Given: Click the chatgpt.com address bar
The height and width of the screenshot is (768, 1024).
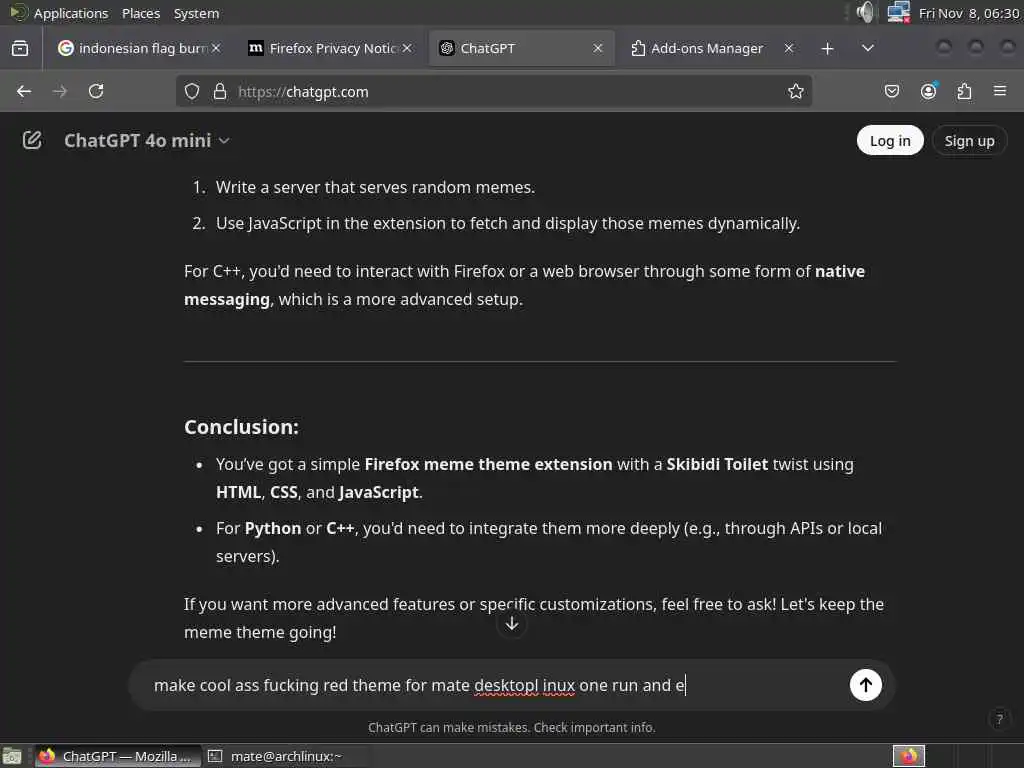Looking at the screenshot, I should tap(494, 91).
